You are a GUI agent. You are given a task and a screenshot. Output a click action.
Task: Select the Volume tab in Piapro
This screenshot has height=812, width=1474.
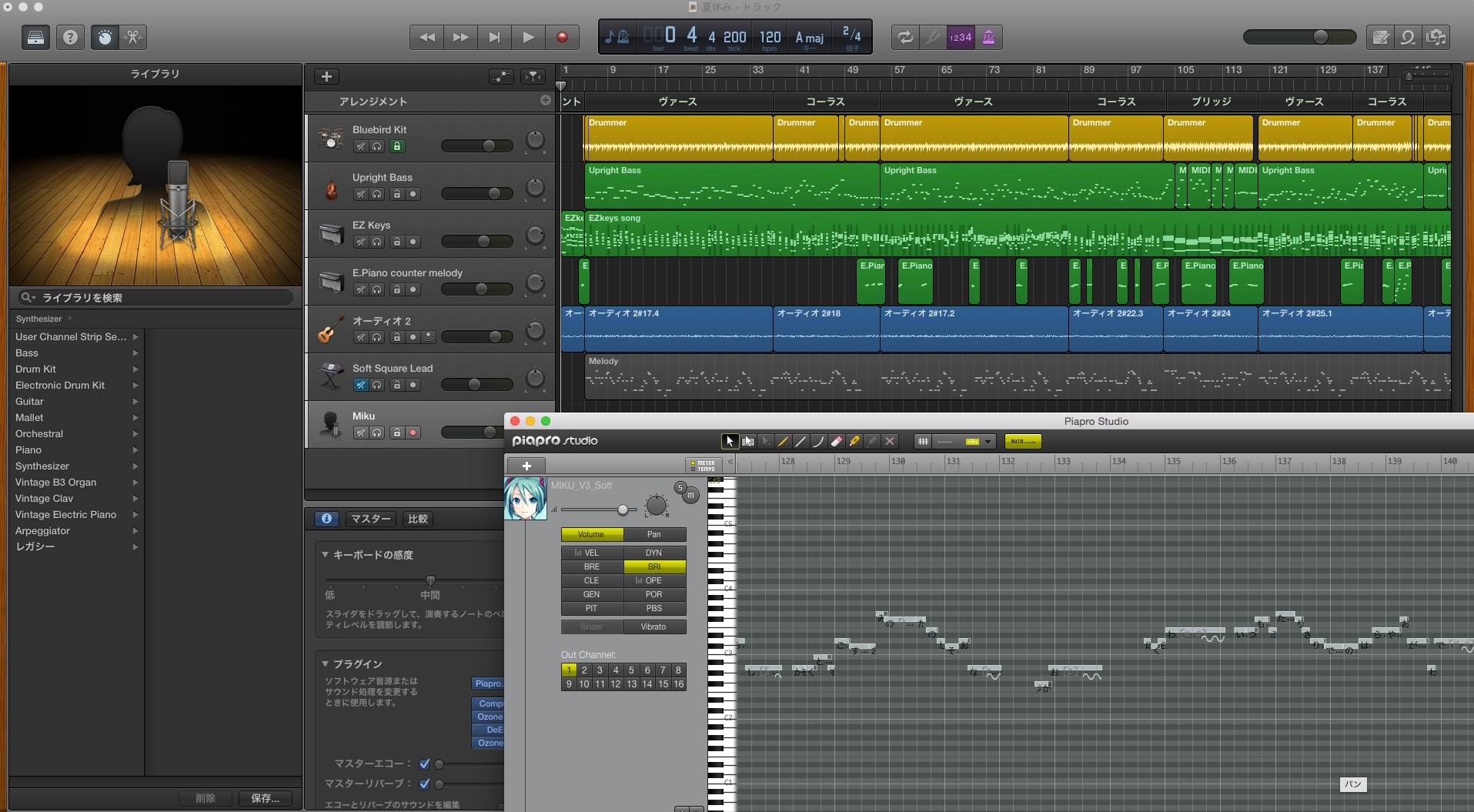(x=591, y=534)
